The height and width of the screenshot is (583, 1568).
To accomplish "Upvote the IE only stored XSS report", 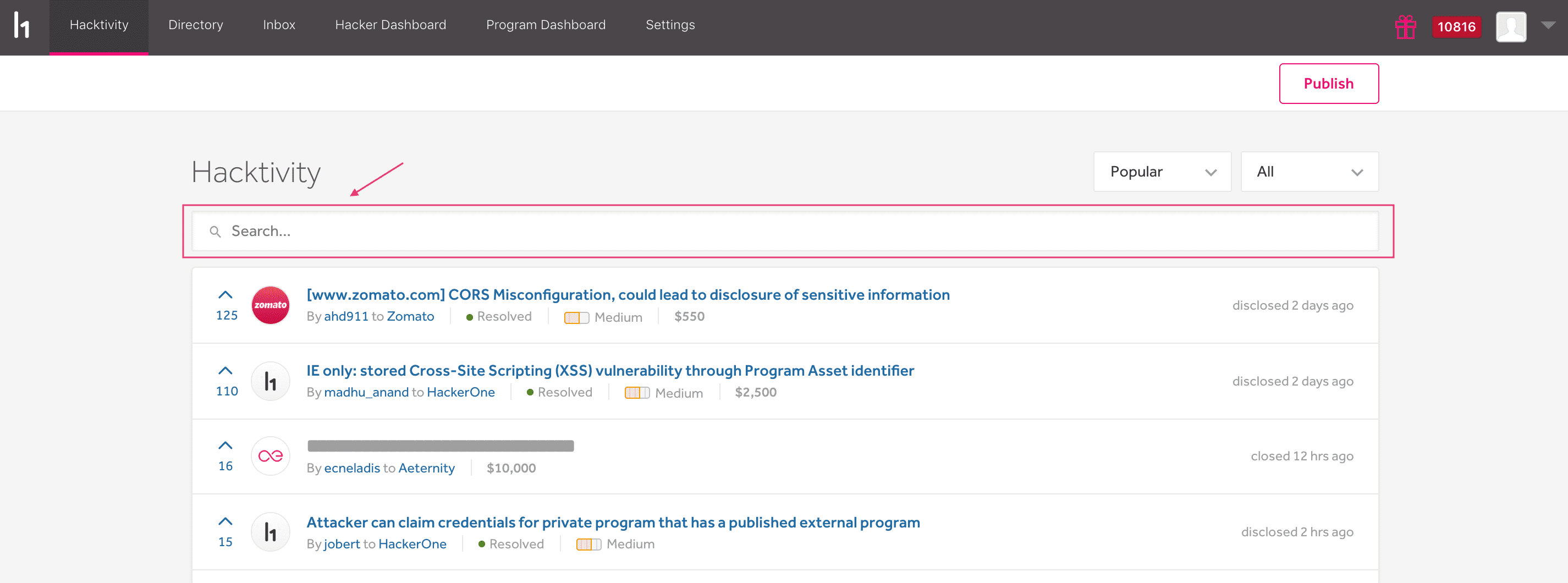I will 225,371.
